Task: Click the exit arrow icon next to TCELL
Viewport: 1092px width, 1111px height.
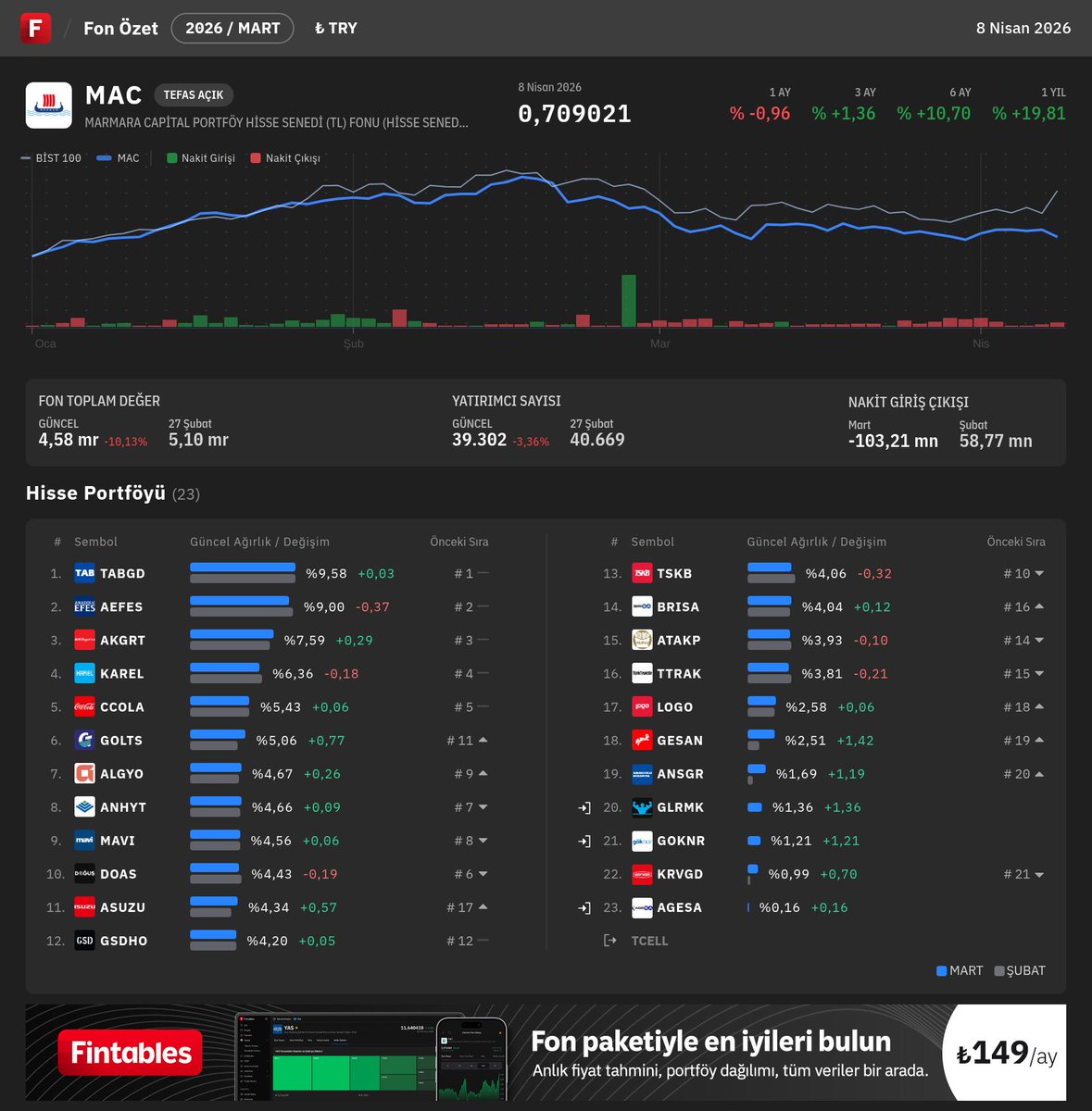Action: [609, 940]
